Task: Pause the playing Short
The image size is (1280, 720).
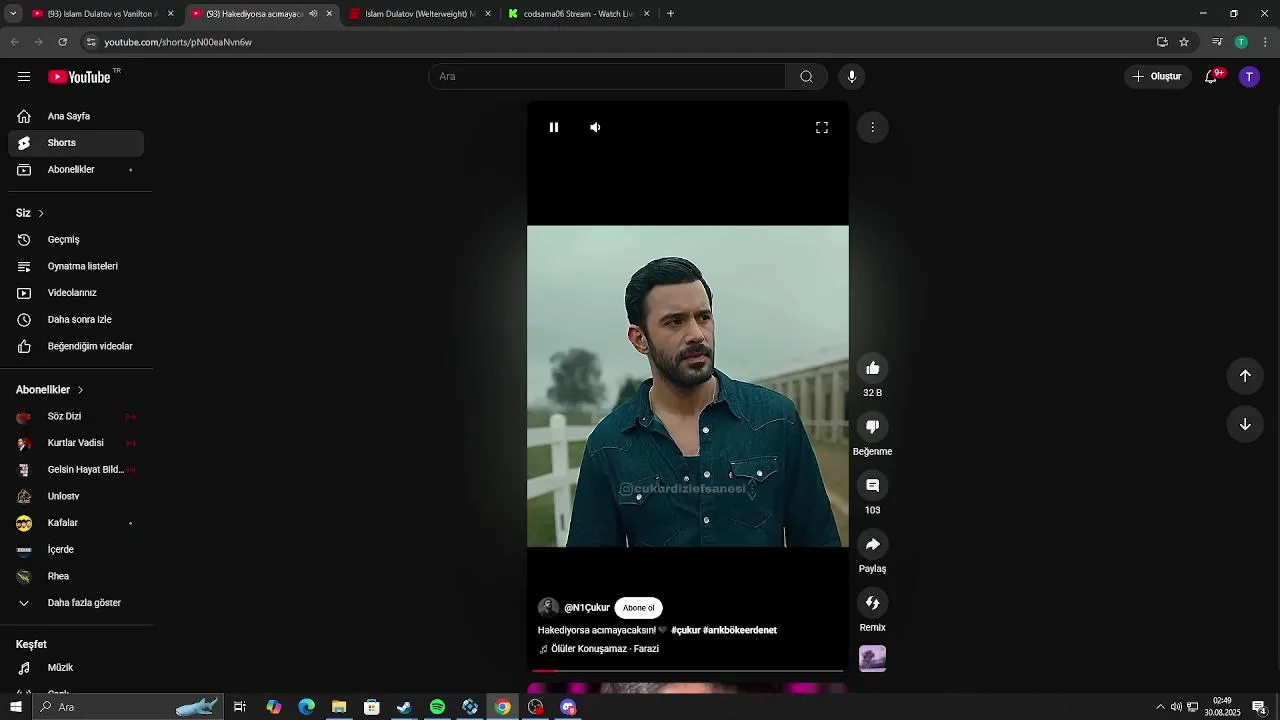Action: (x=554, y=127)
